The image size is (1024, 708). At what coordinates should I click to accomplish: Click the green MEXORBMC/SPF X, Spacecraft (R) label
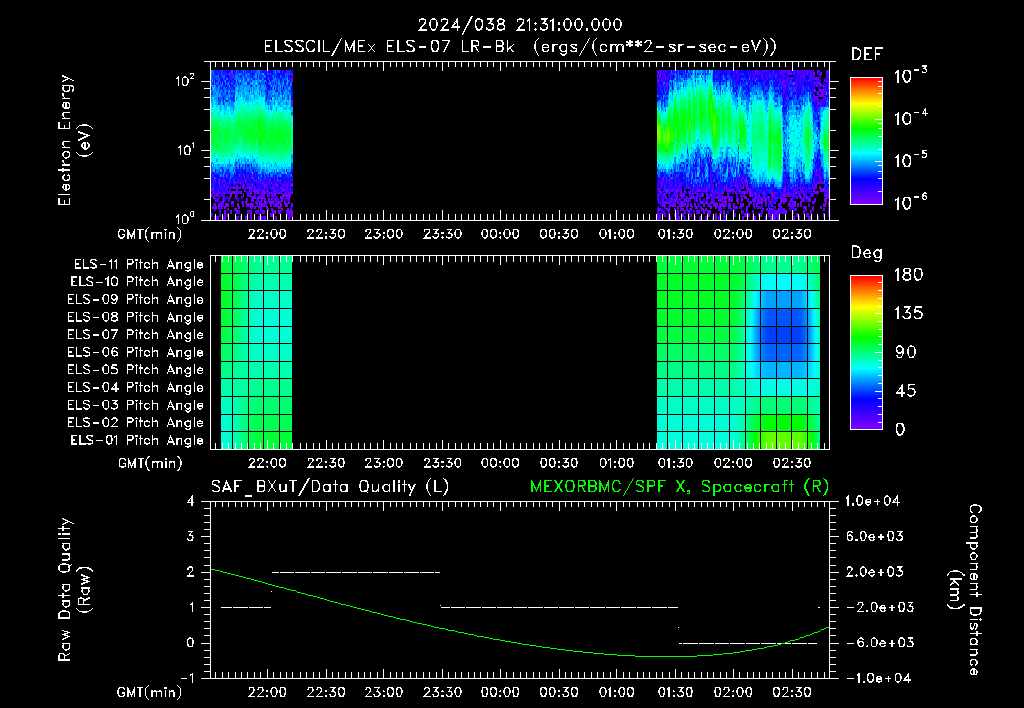(x=679, y=487)
